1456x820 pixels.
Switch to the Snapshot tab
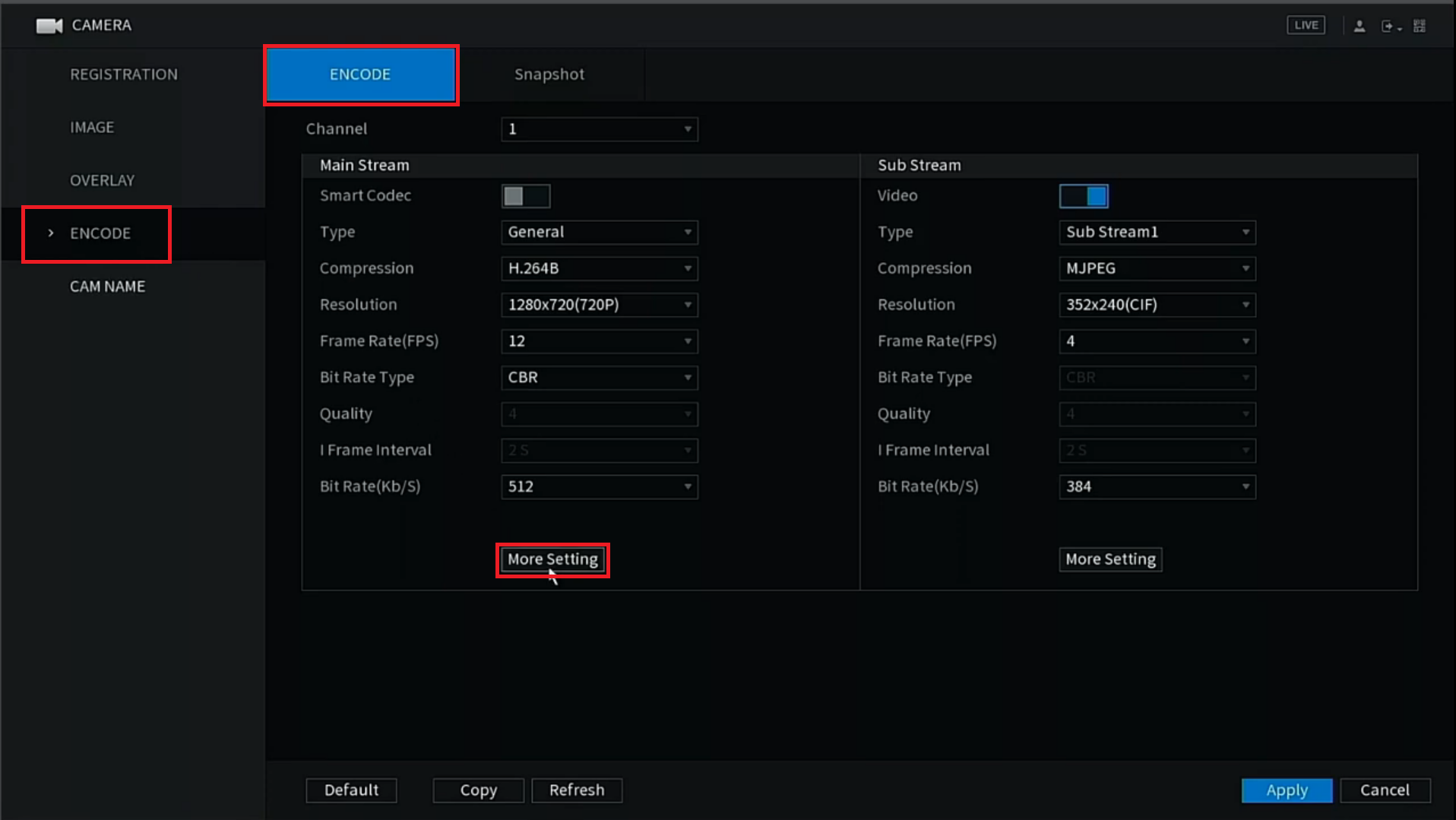click(549, 74)
